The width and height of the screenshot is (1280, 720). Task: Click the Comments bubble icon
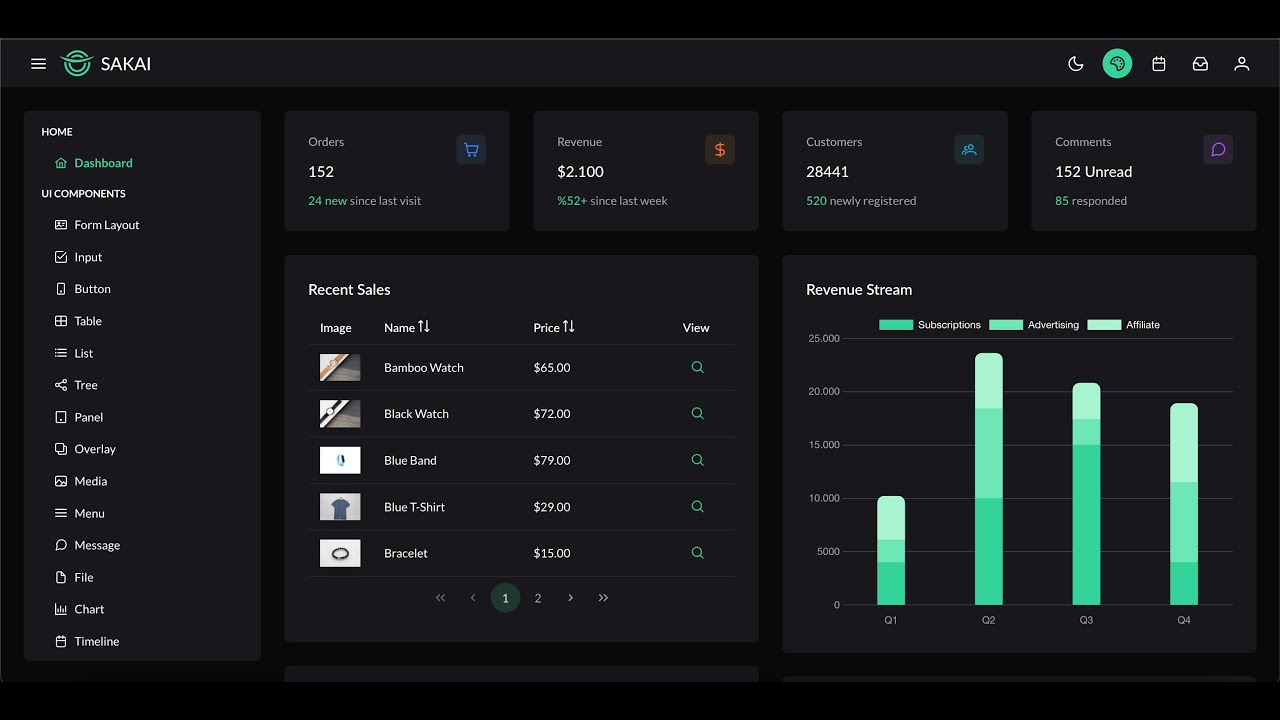[x=1218, y=150]
